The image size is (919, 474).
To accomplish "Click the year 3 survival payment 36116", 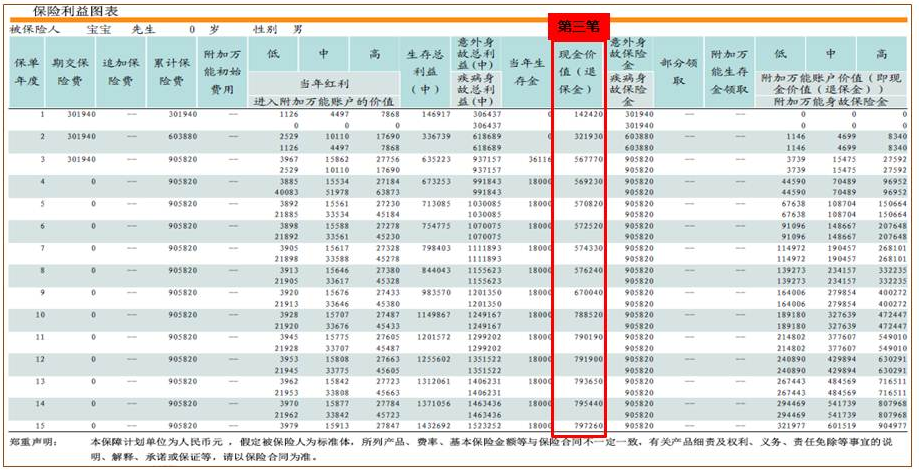I will pos(540,159).
